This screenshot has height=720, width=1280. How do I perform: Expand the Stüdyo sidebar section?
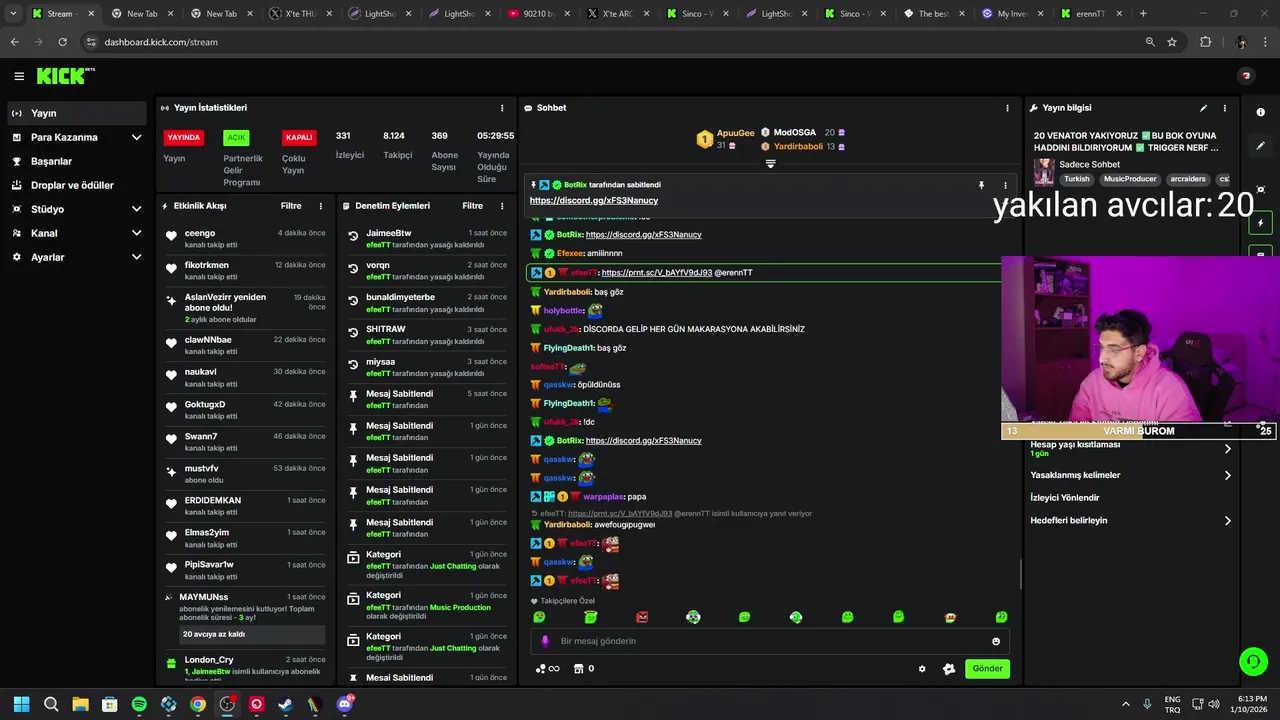tap(77, 209)
